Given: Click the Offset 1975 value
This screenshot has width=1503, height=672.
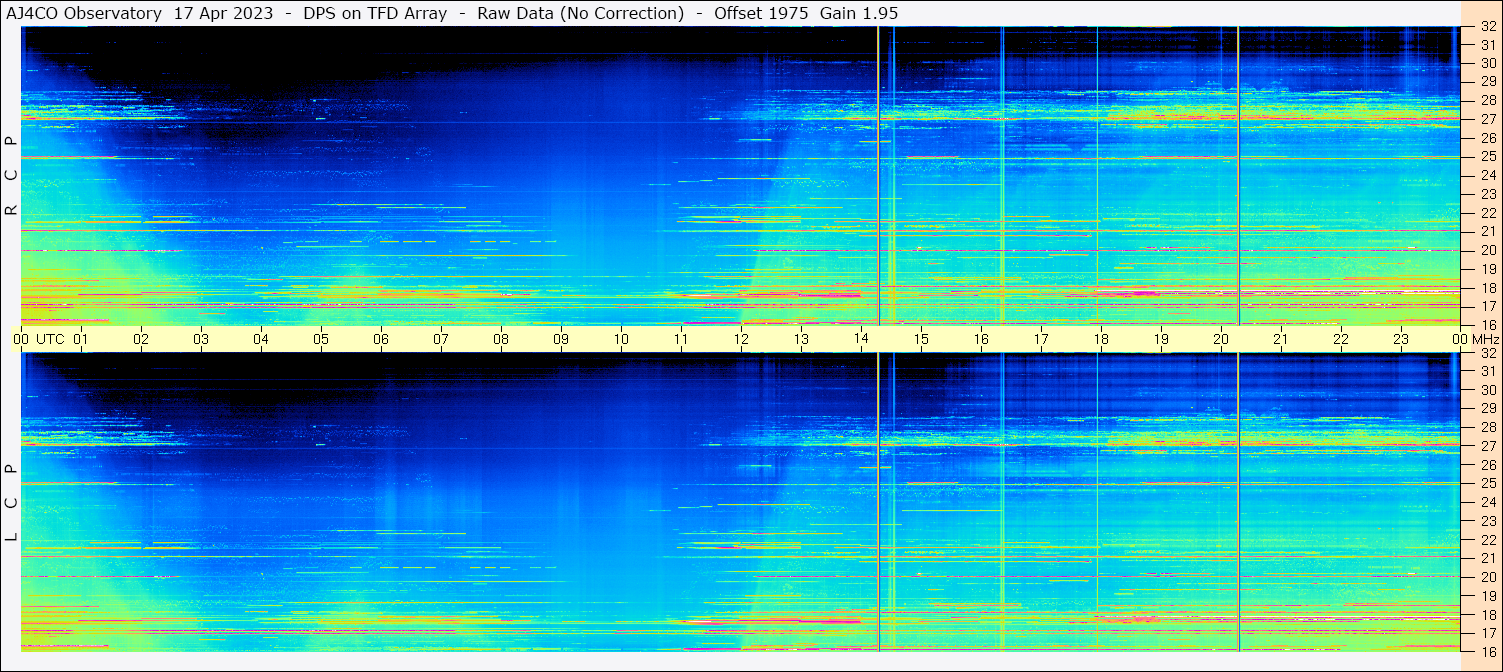Looking at the screenshot, I should tap(761, 13).
